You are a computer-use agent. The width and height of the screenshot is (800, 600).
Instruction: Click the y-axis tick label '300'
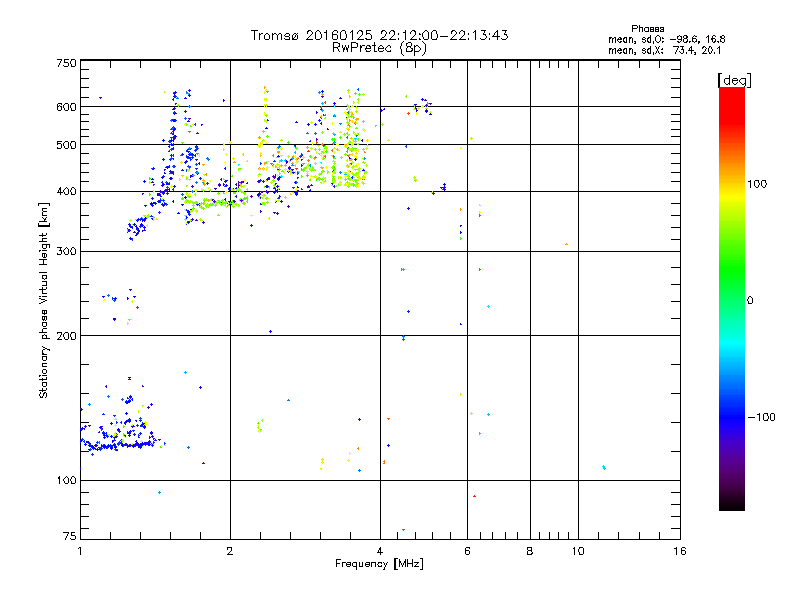click(66, 252)
